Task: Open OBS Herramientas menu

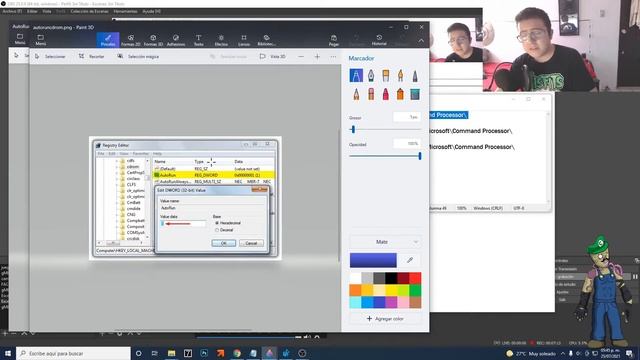Action: (125, 11)
